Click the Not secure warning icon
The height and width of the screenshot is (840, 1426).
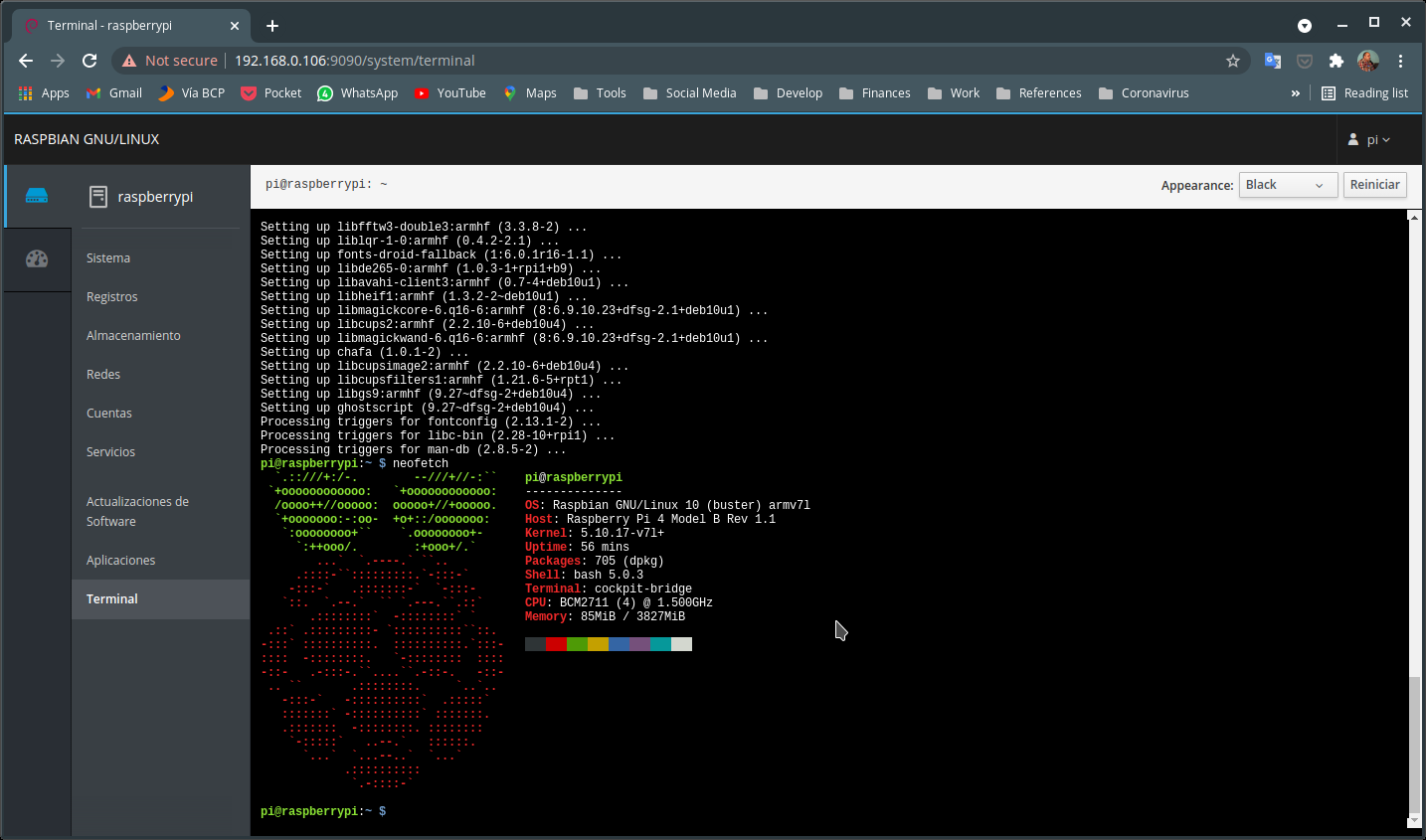pyautogui.click(x=129, y=61)
